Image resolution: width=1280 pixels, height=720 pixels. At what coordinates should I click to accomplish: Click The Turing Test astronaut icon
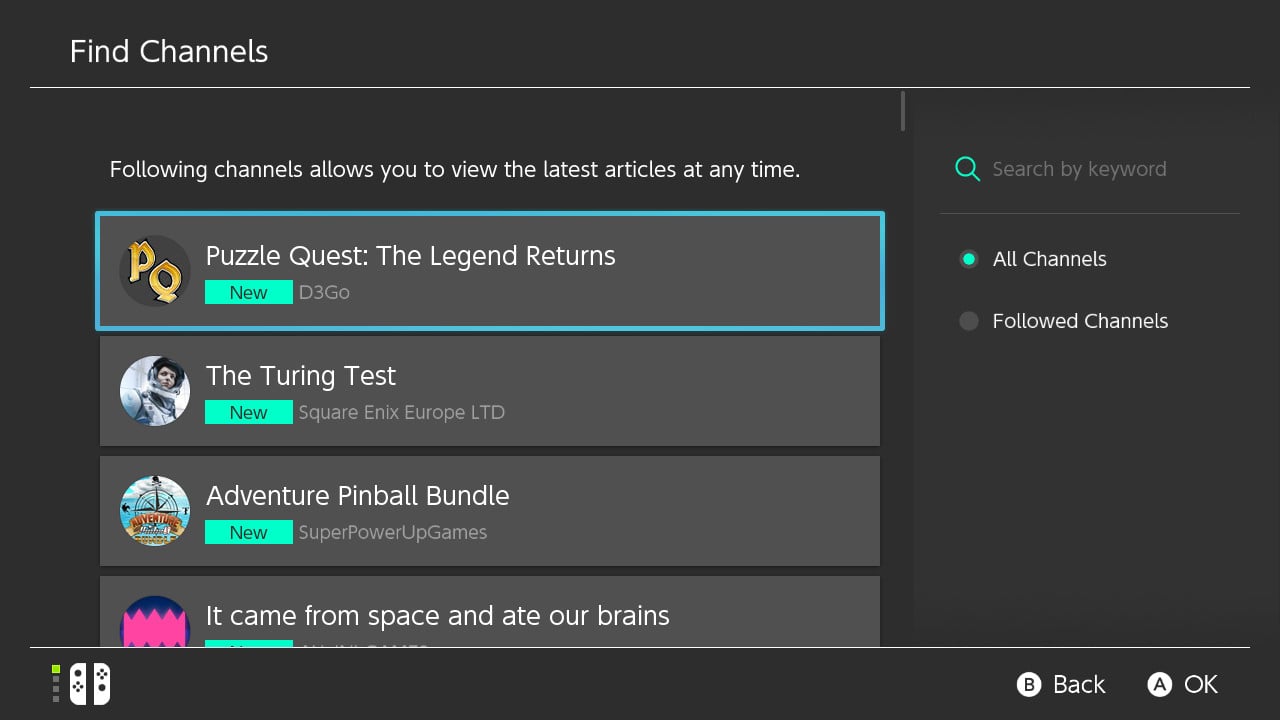point(155,391)
